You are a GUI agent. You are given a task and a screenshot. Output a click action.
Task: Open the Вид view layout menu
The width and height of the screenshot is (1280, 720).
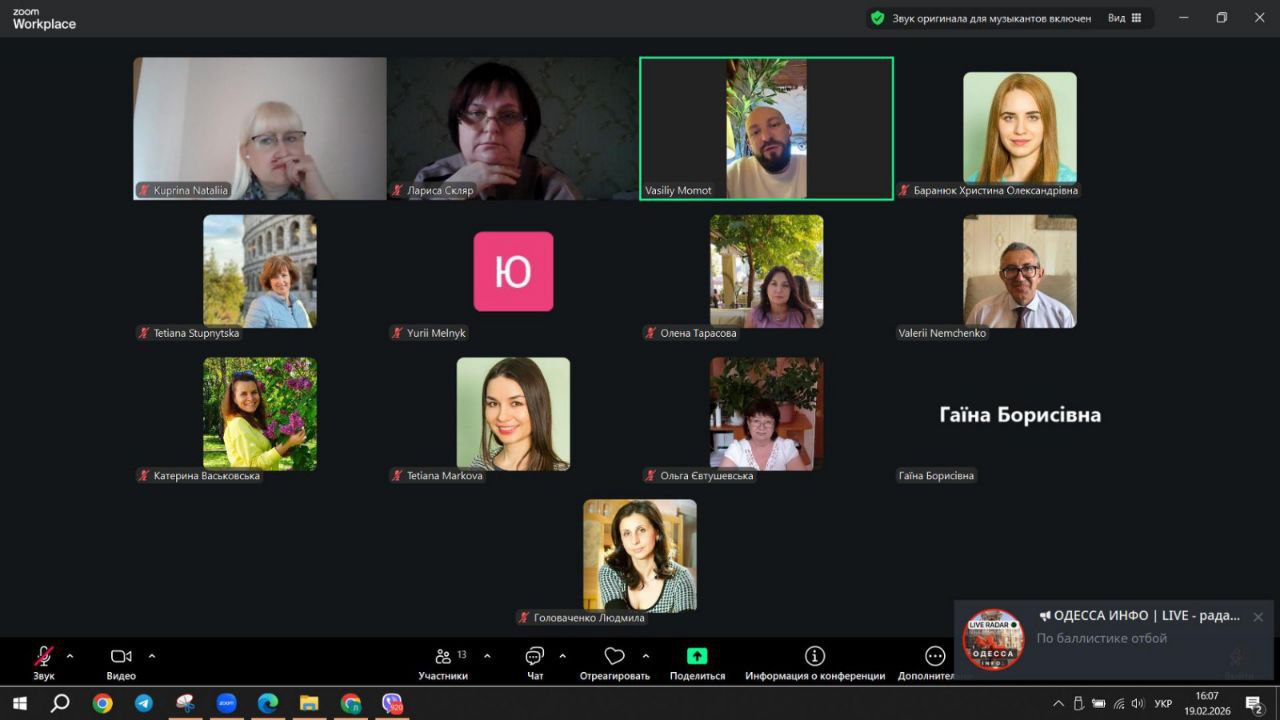pyautogui.click(x=1124, y=18)
